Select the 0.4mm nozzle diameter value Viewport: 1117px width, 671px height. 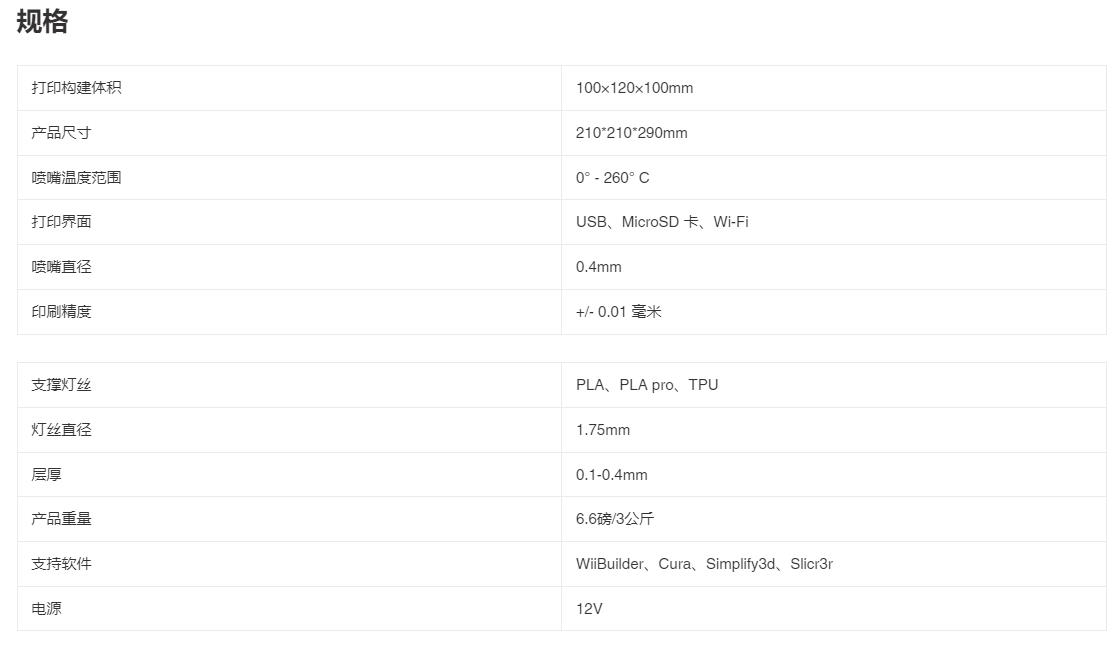click(x=598, y=267)
